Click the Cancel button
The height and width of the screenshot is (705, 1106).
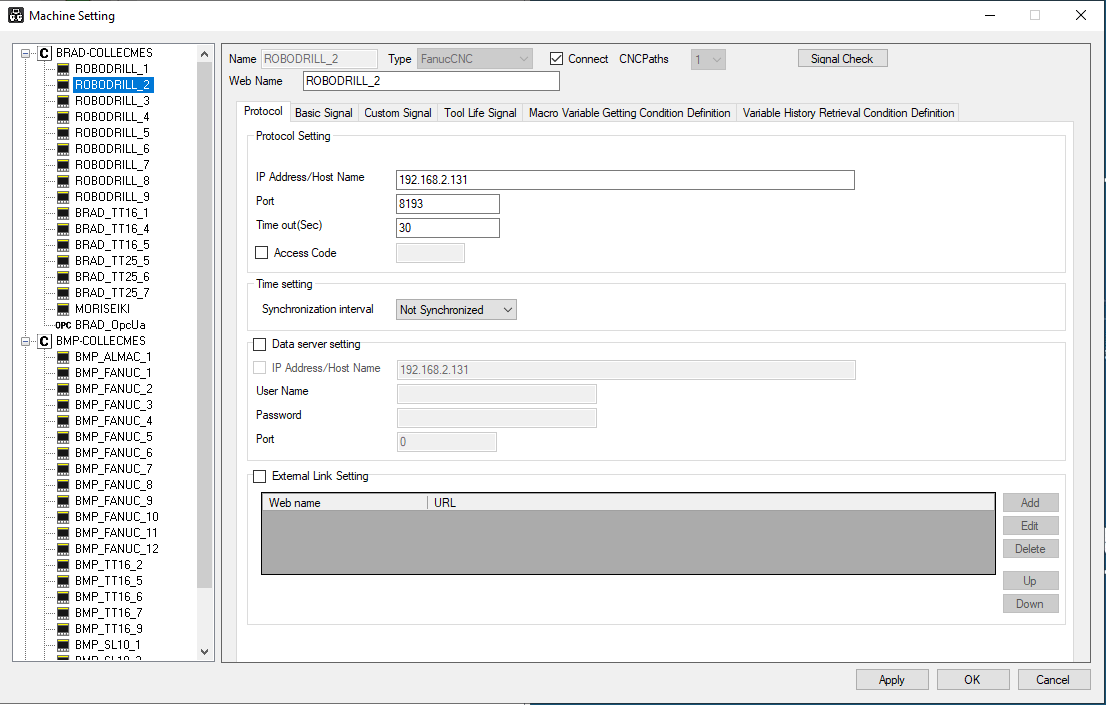click(x=1053, y=680)
